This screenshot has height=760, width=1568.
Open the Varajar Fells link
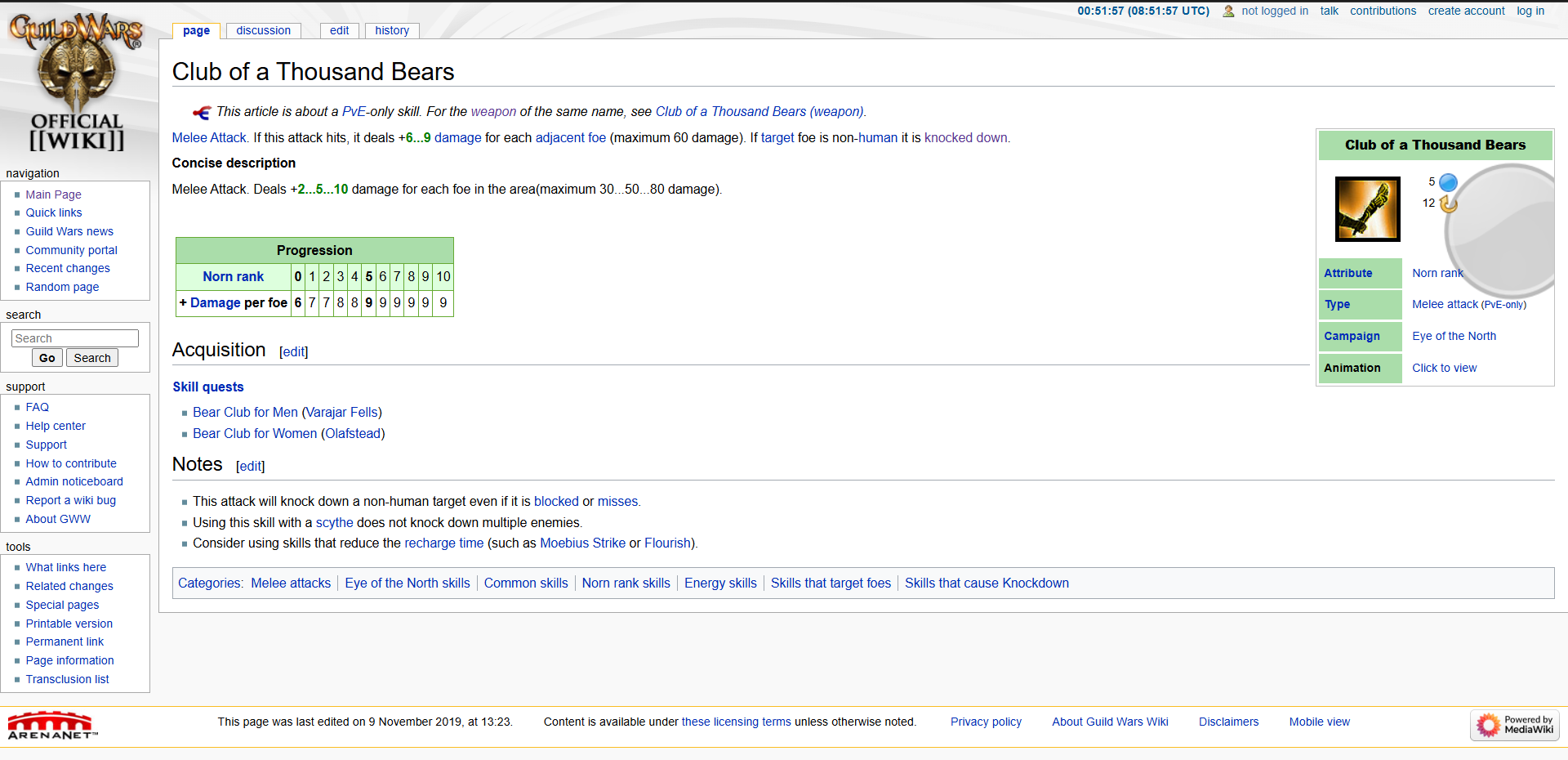click(342, 412)
